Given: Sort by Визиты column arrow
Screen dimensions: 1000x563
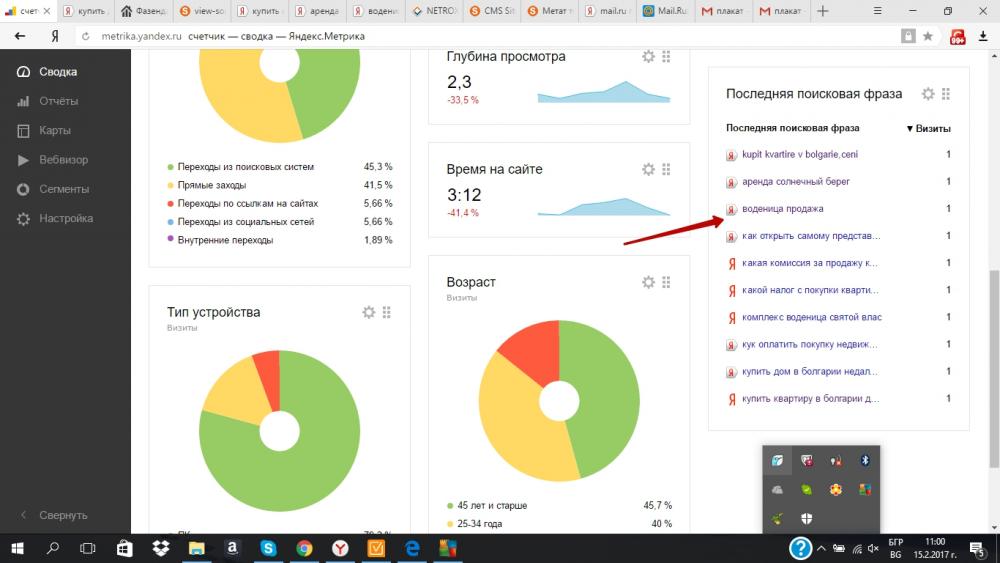Looking at the screenshot, I should (929, 128).
